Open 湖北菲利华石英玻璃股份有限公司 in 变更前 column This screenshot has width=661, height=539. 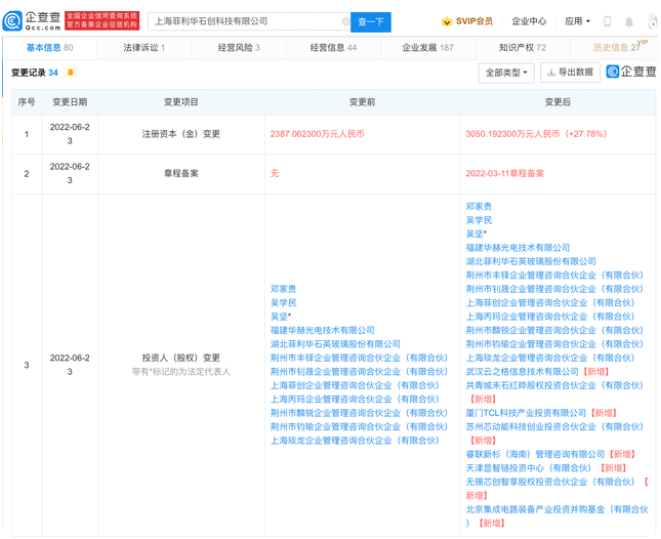336,344
